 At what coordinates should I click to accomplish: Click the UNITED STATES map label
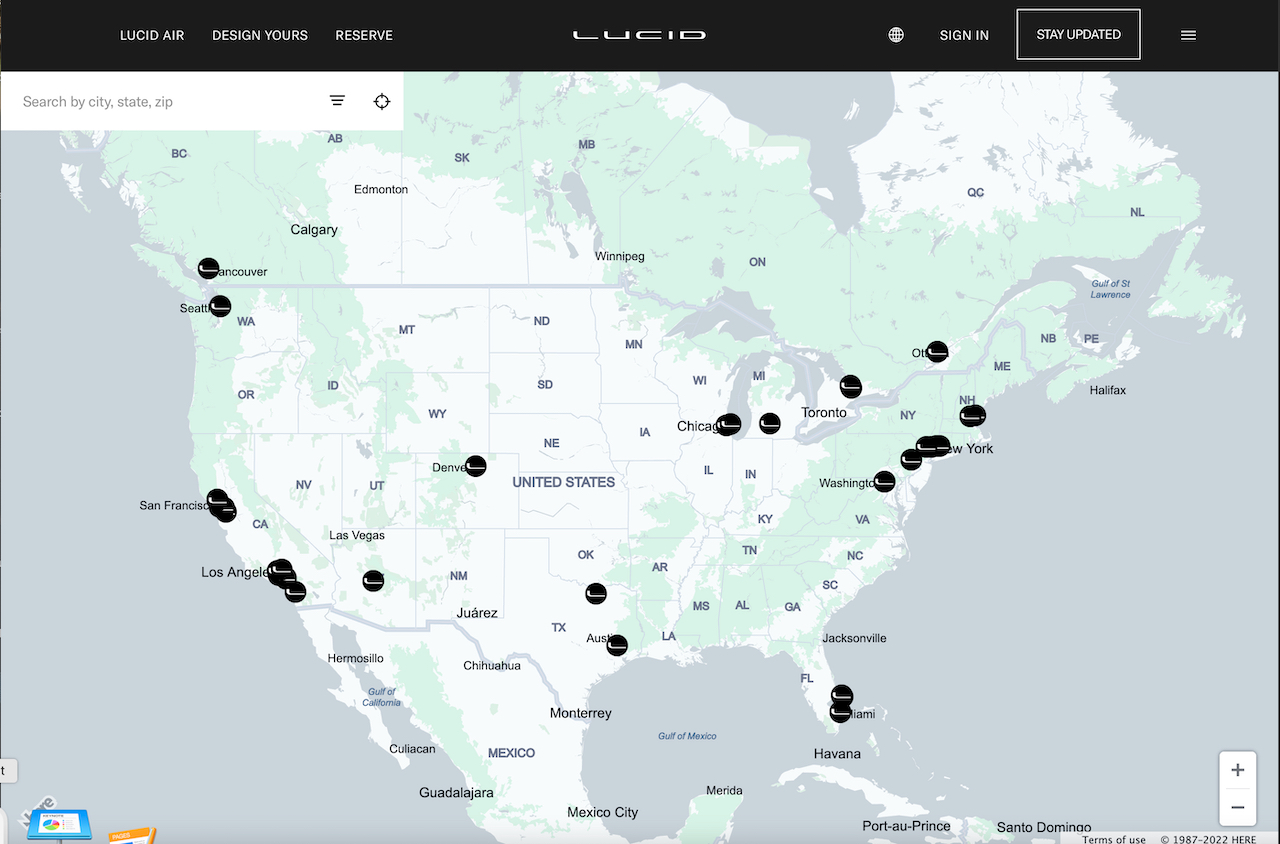(x=564, y=482)
